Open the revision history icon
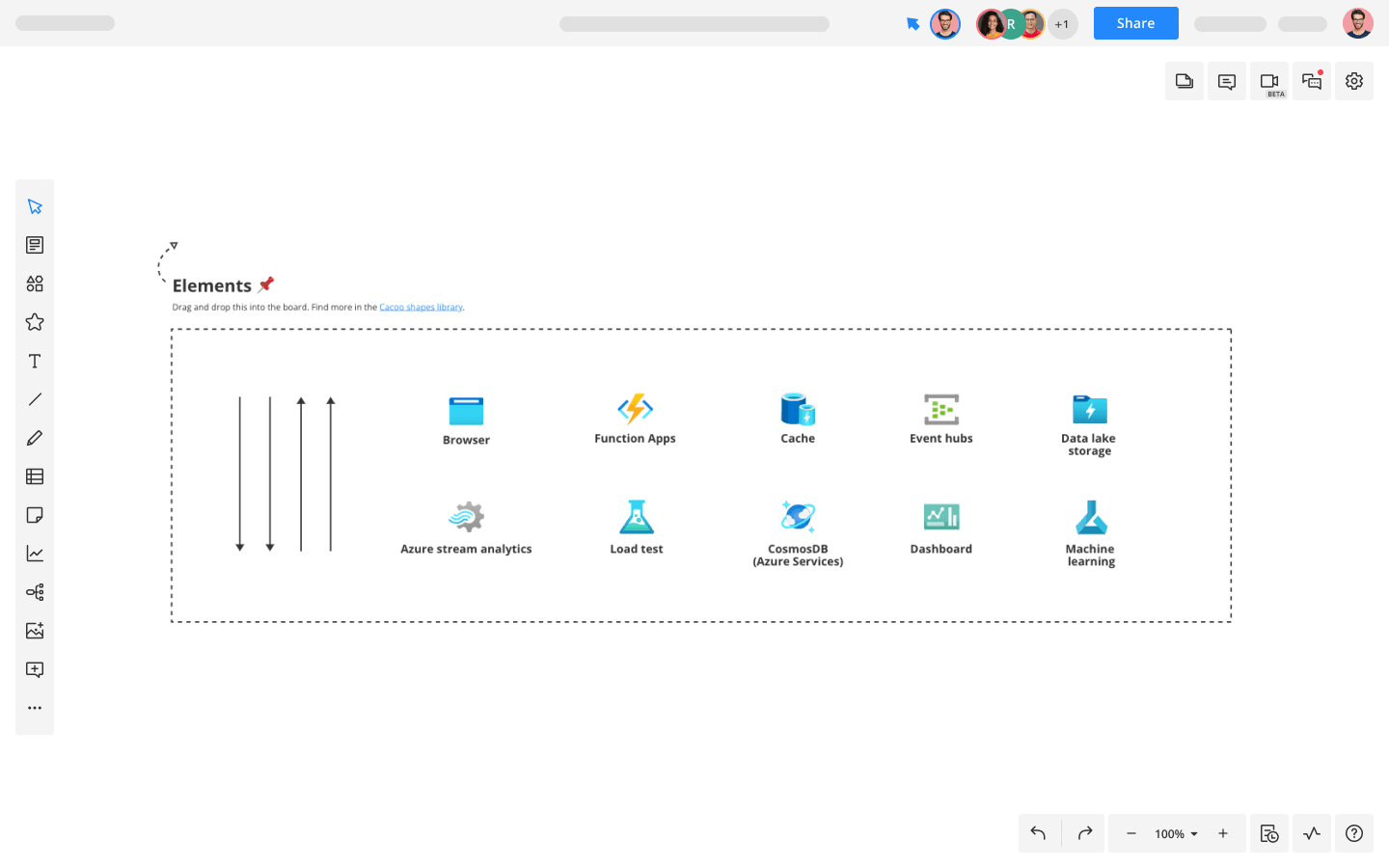 pos(1269,833)
